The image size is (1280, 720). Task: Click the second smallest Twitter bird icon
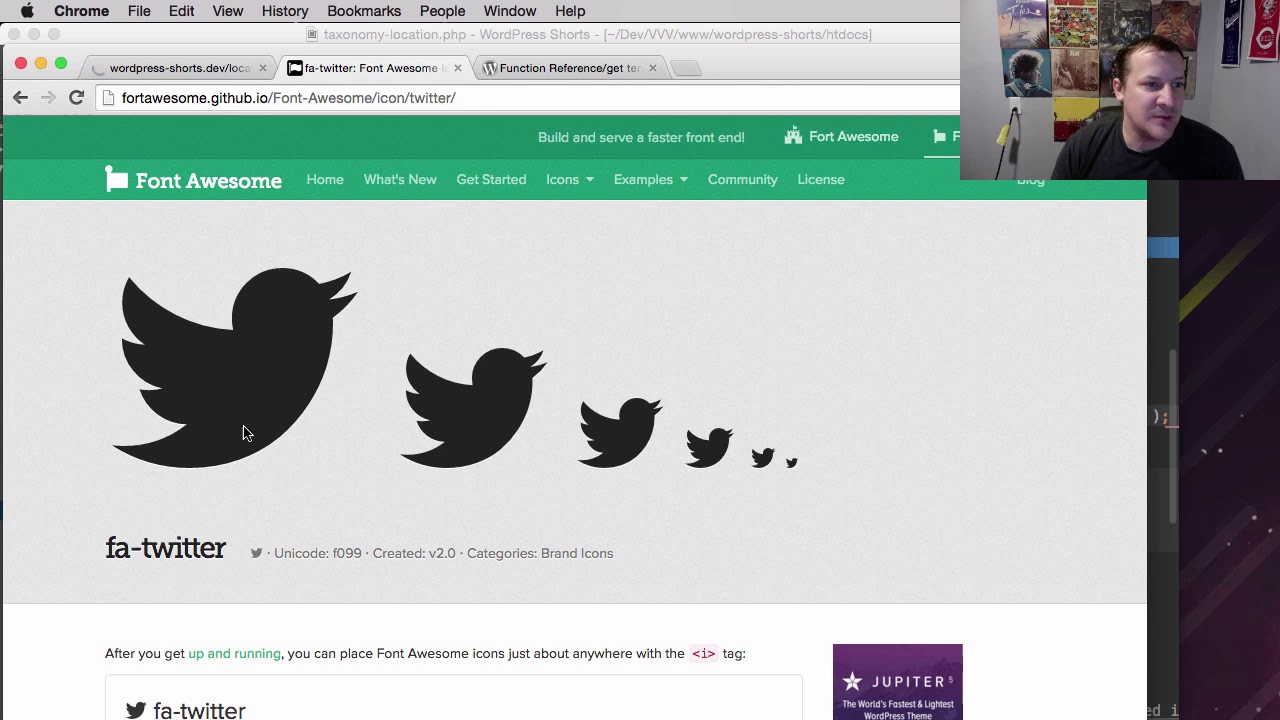pos(763,458)
